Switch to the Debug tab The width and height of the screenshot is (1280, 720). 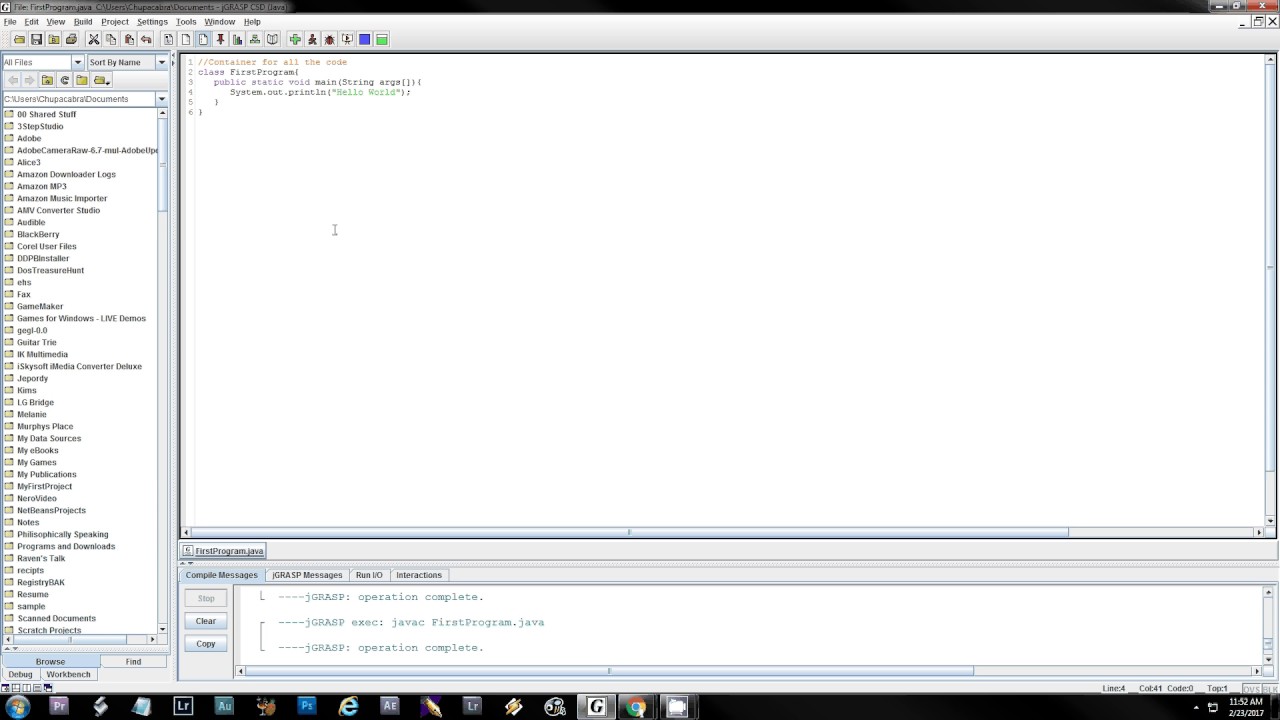pyautogui.click(x=20, y=674)
